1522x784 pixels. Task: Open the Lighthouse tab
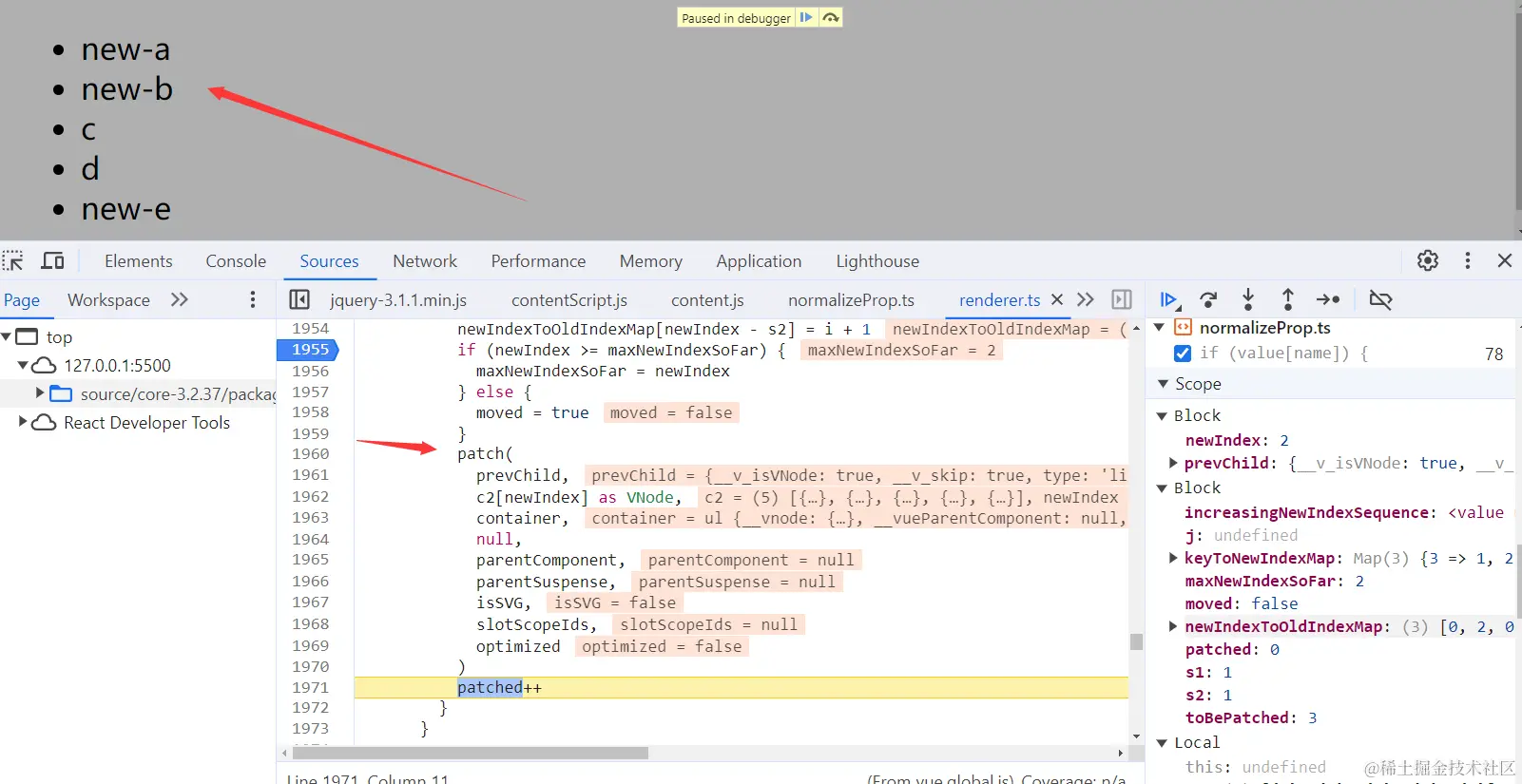pyautogui.click(x=877, y=260)
